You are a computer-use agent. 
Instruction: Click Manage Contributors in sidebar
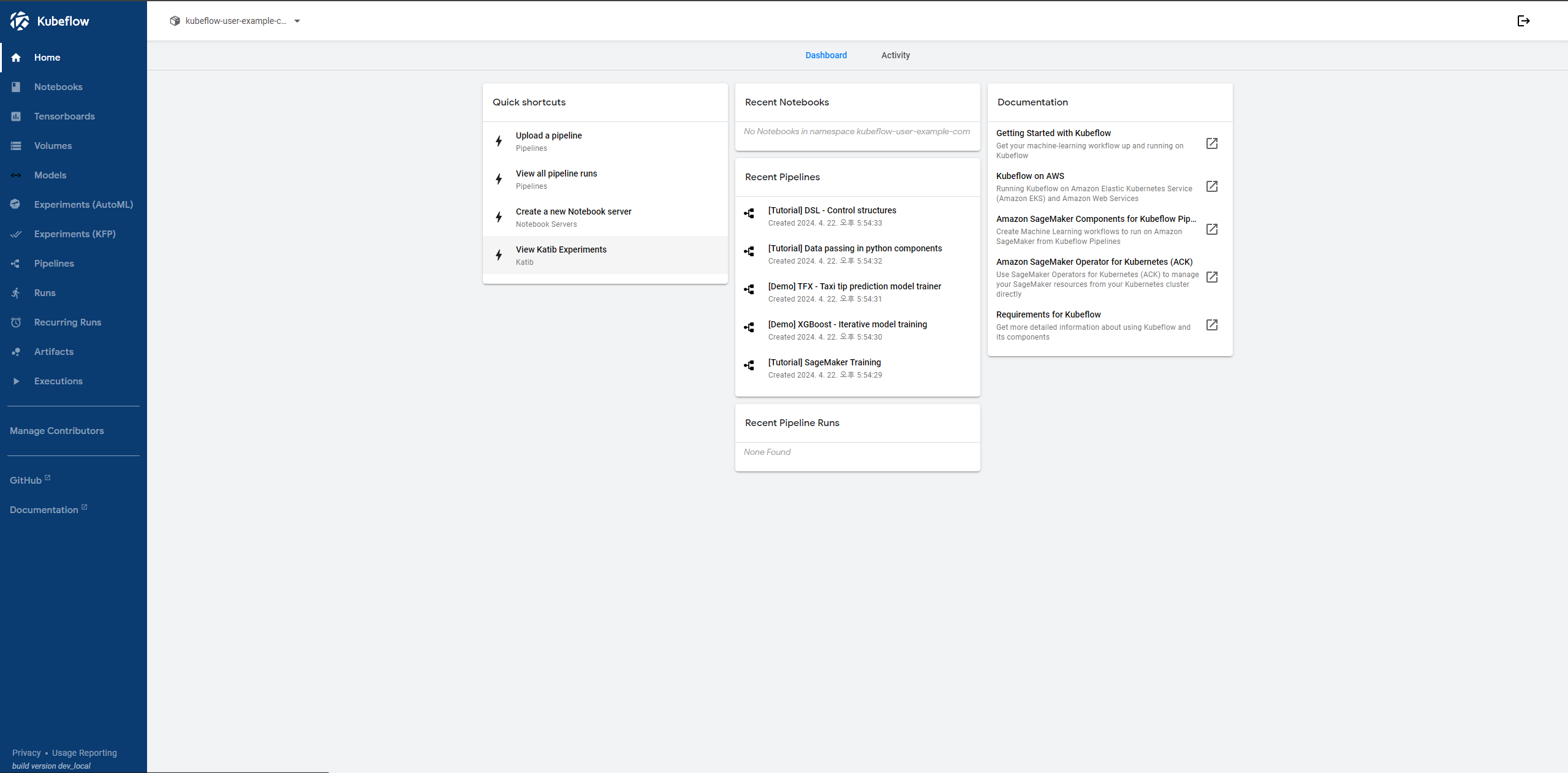(57, 431)
